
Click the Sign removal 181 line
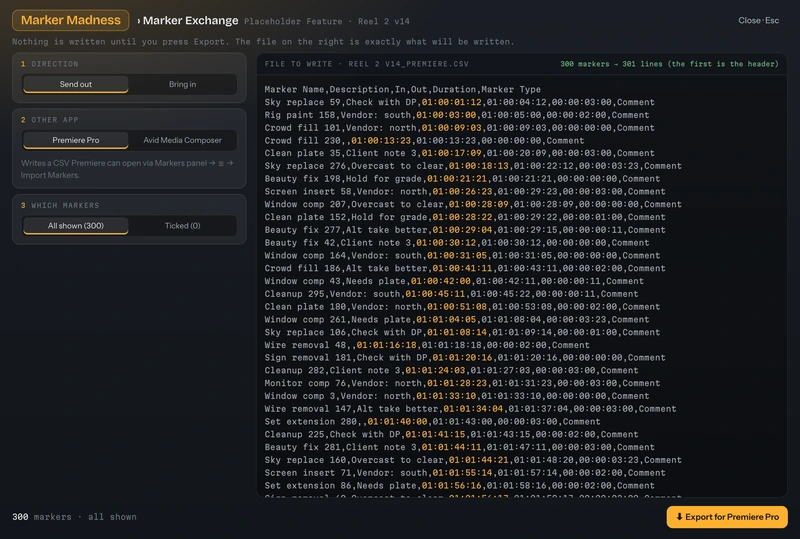(x=465, y=358)
